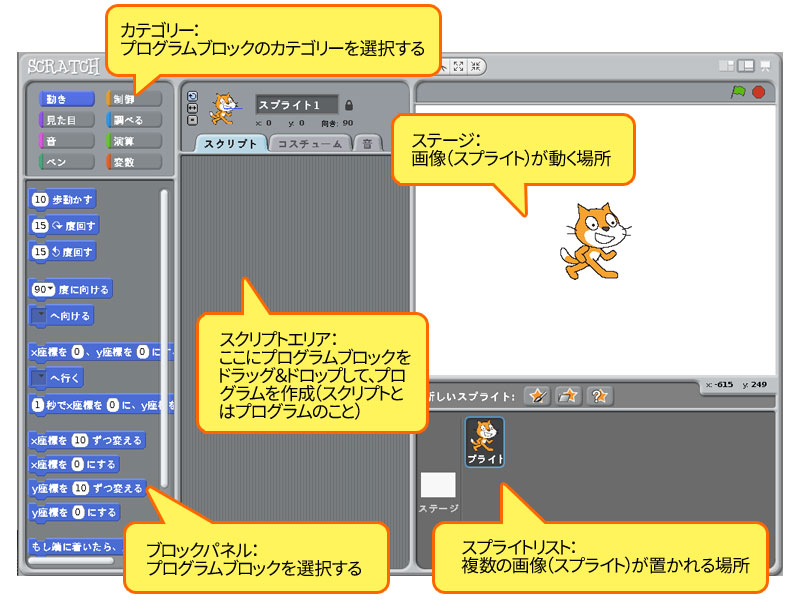Select the 変数 category button
The height and width of the screenshot is (600, 800).
(x=136, y=163)
